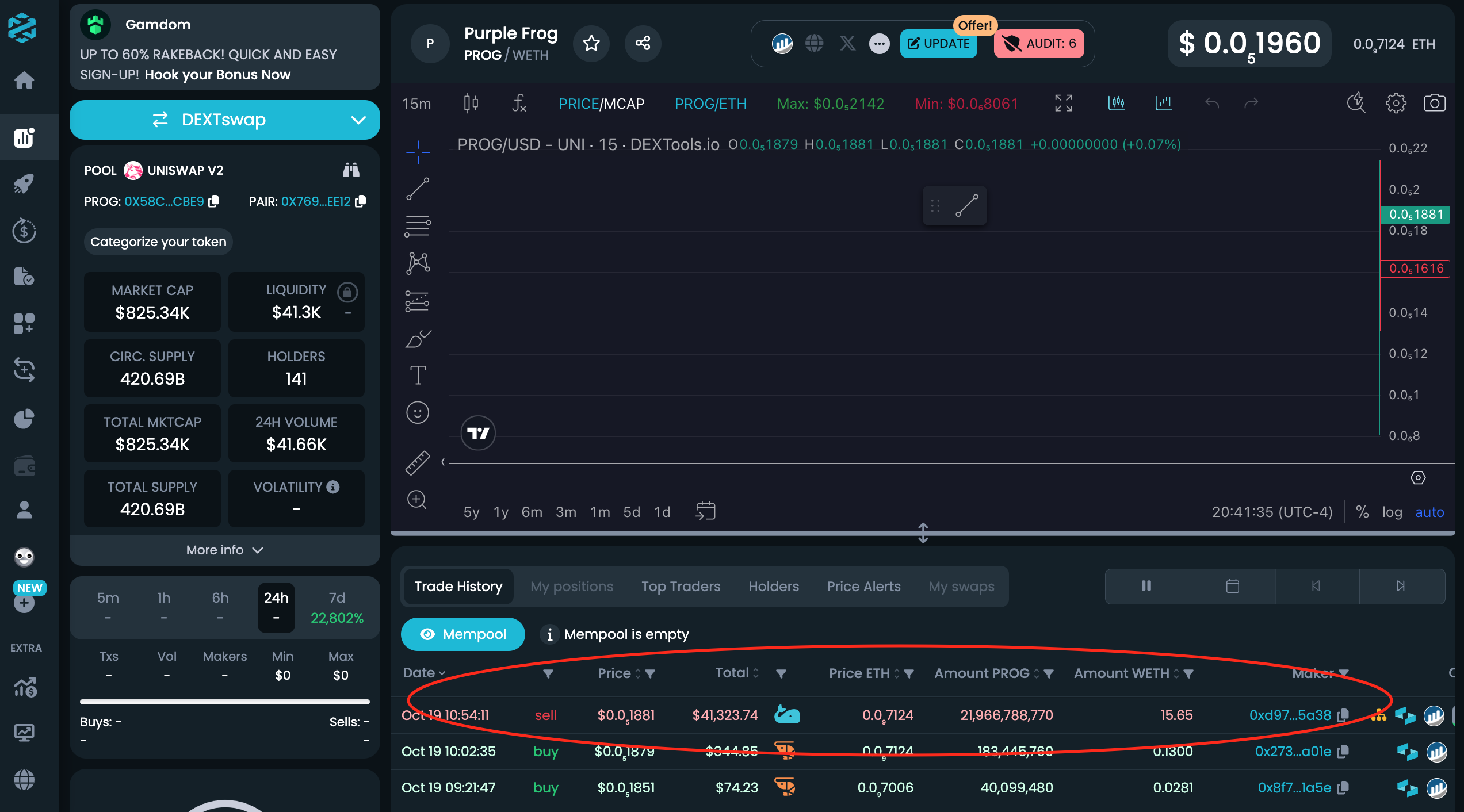Click the liquidity lock icon

(x=347, y=293)
